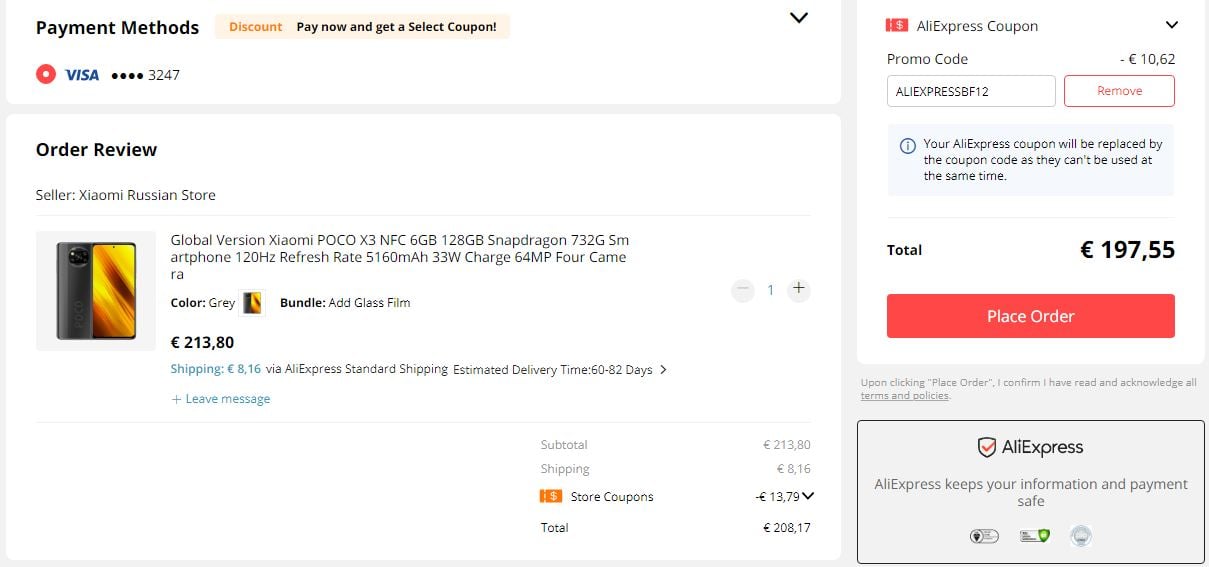Leave a message for the seller

point(220,399)
